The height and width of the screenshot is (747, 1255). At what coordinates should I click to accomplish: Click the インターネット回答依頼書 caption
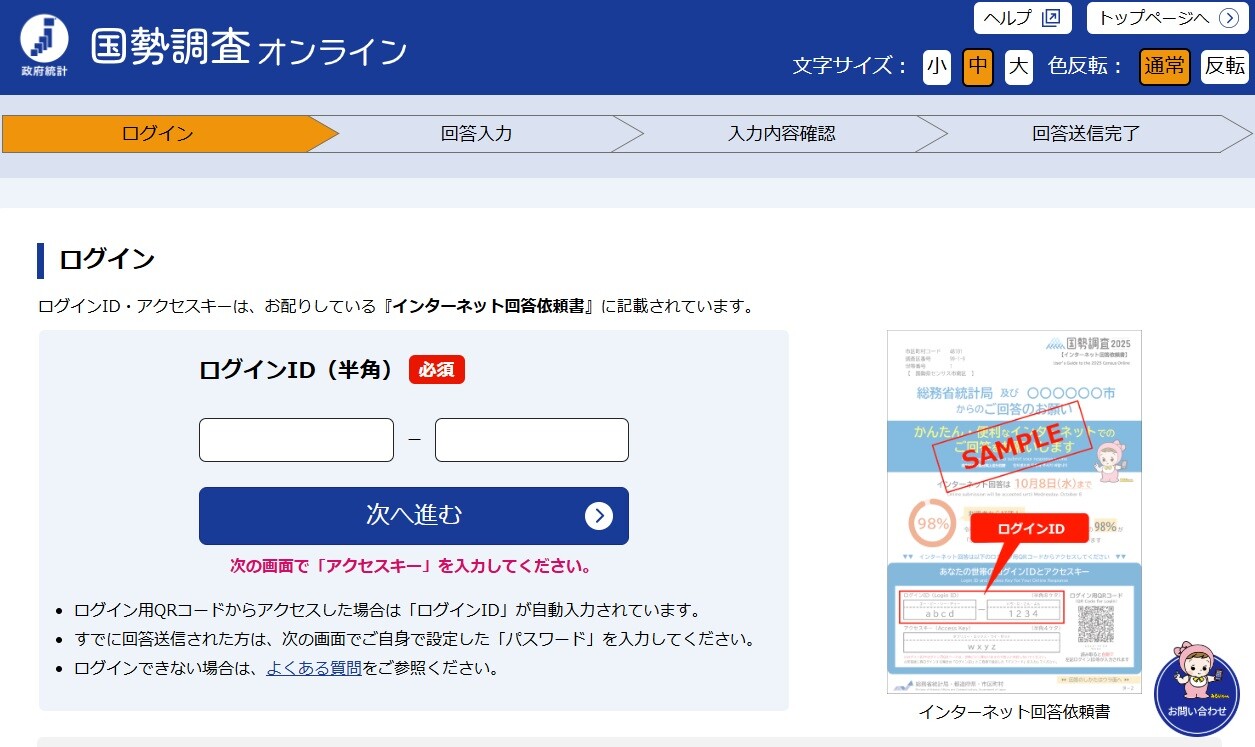[1014, 713]
